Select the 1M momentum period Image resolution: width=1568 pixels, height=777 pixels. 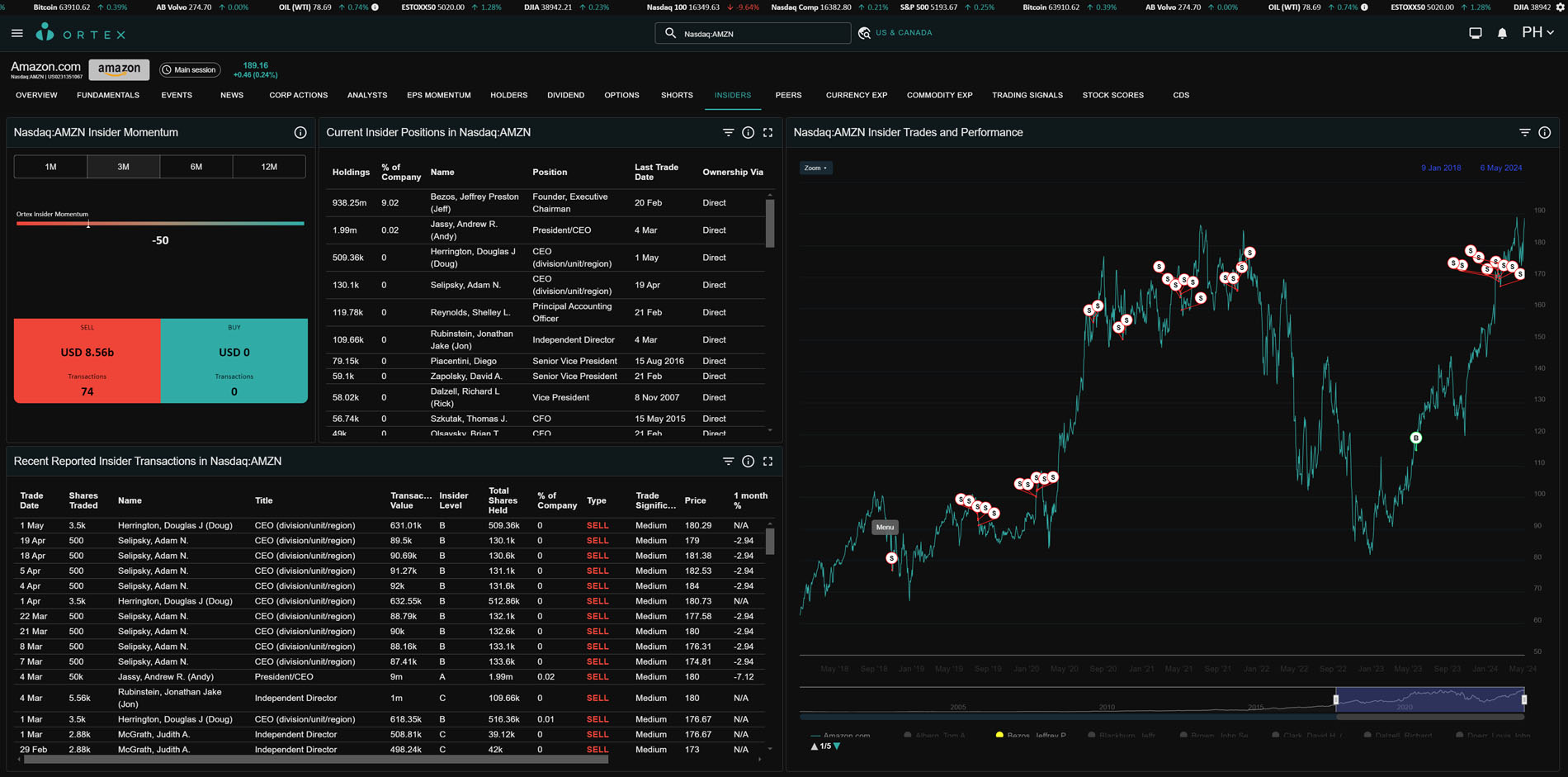point(50,167)
